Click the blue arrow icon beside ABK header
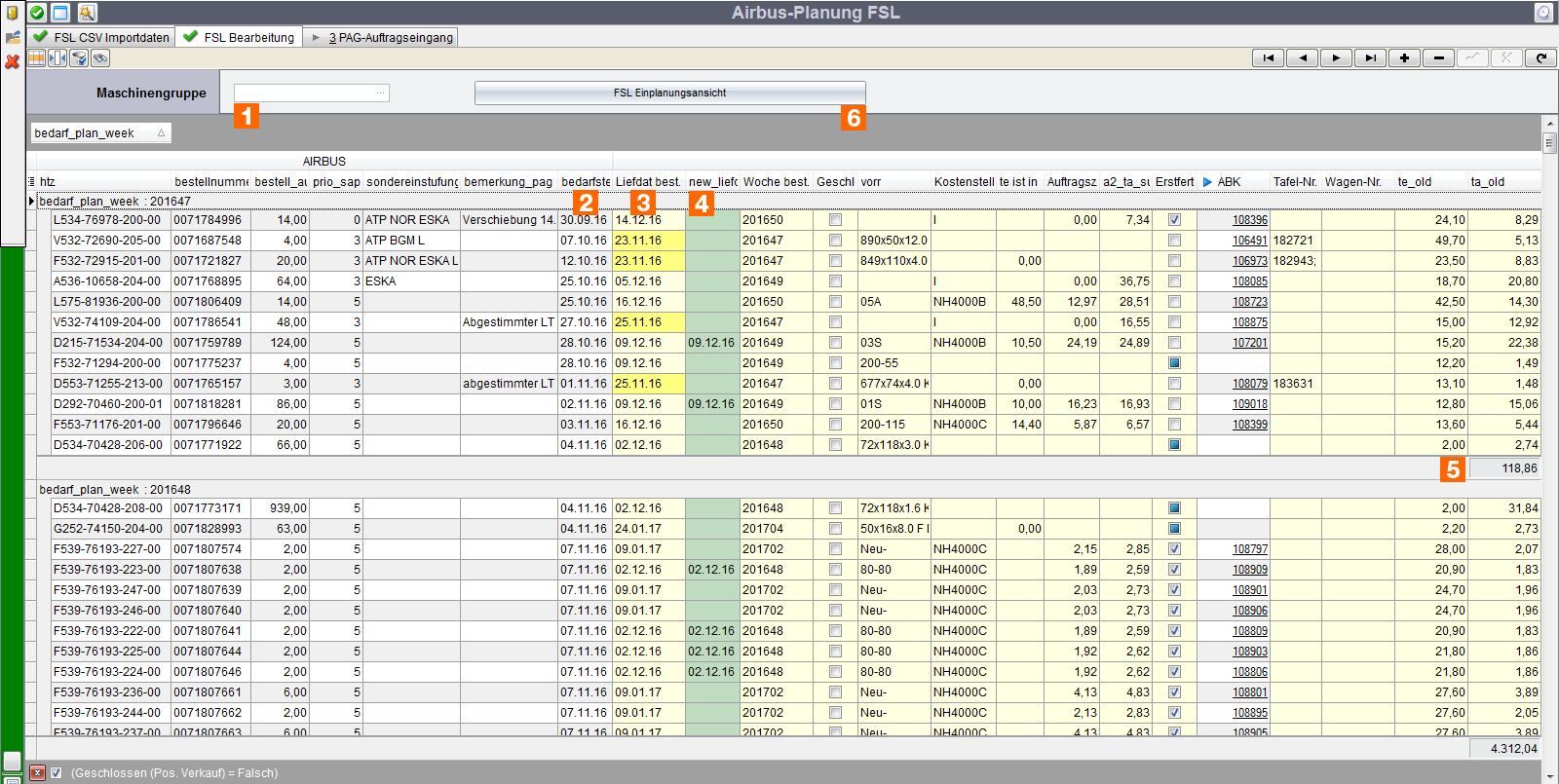Image resolution: width=1559 pixels, height=784 pixels. [1207, 181]
